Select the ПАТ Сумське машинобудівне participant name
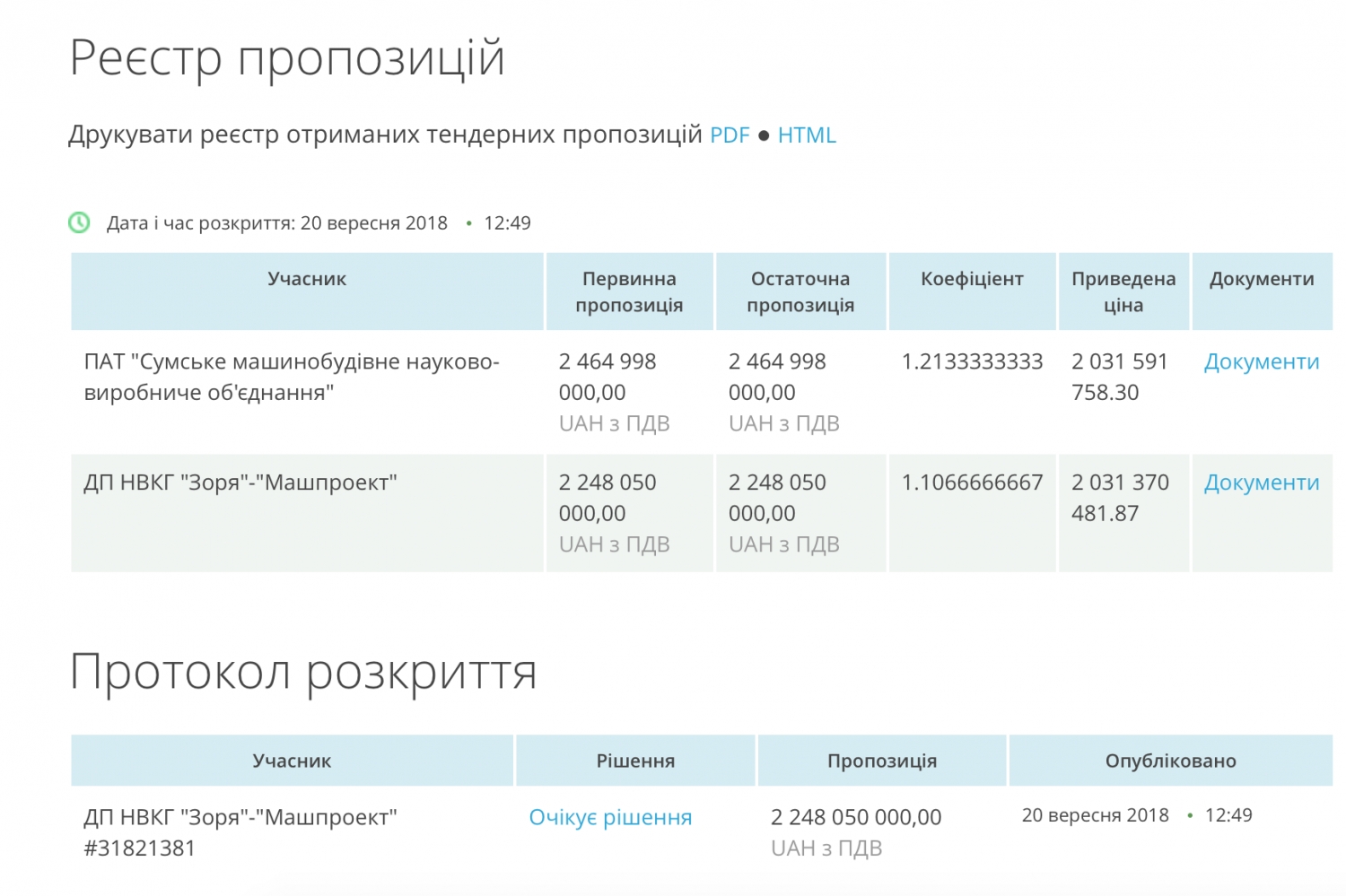1346x896 pixels. coord(291,377)
